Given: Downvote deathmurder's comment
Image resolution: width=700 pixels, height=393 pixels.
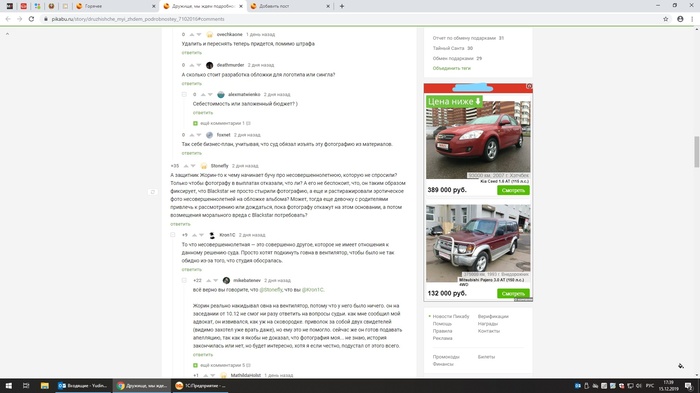Looking at the screenshot, I should [x=199, y=65].
